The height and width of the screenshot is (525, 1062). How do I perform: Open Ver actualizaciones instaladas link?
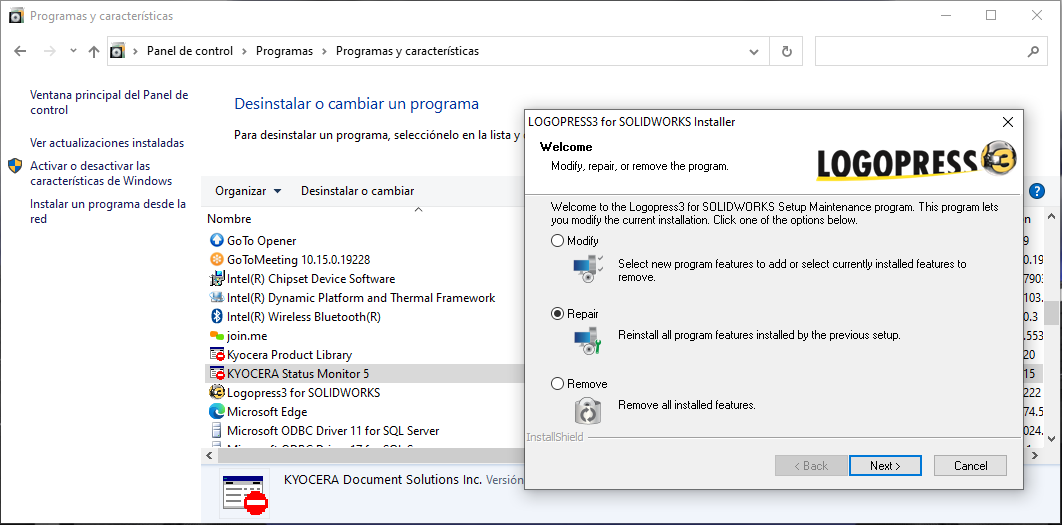pos(107,143)
